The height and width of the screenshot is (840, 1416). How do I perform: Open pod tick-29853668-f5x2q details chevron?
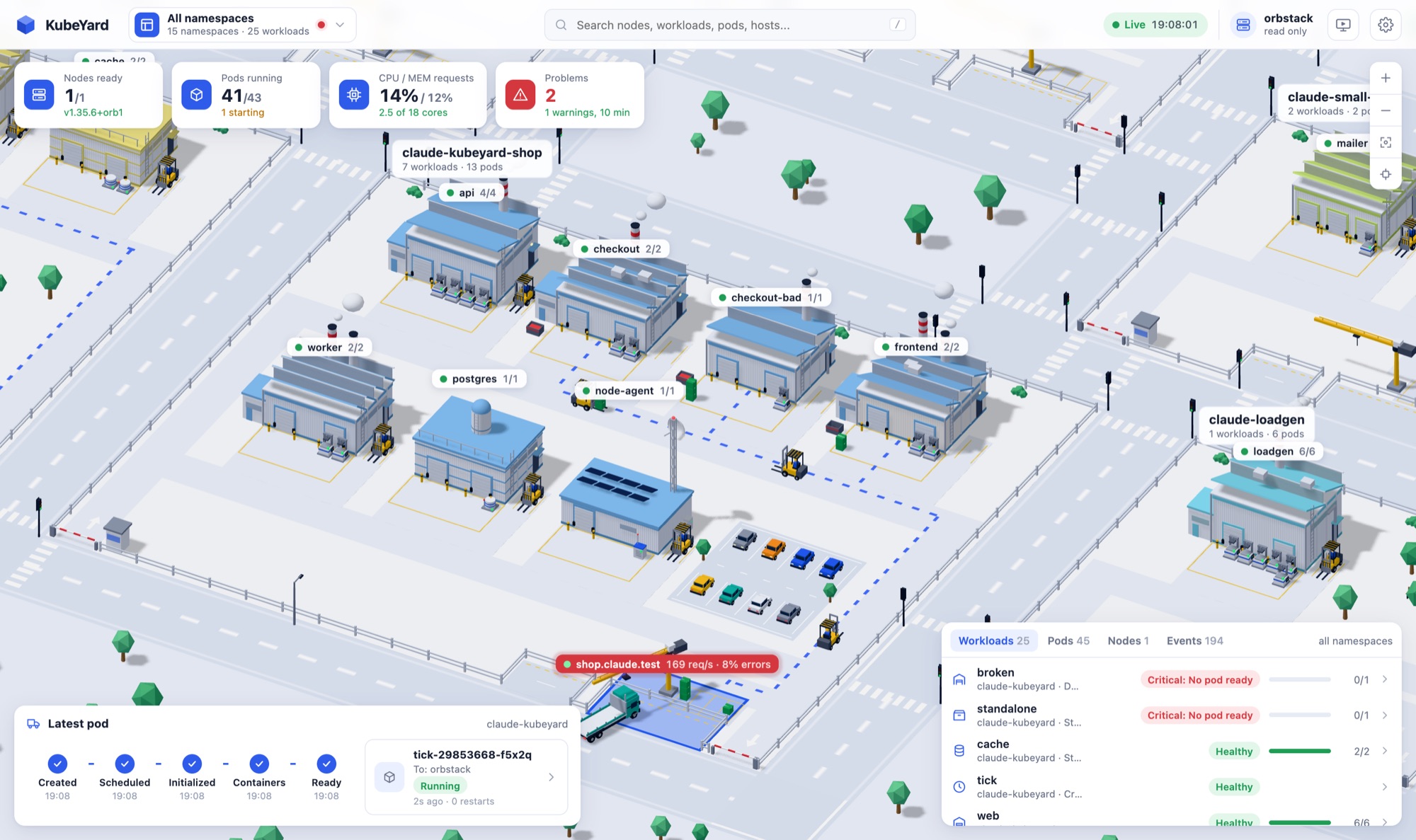coord(552,777)
